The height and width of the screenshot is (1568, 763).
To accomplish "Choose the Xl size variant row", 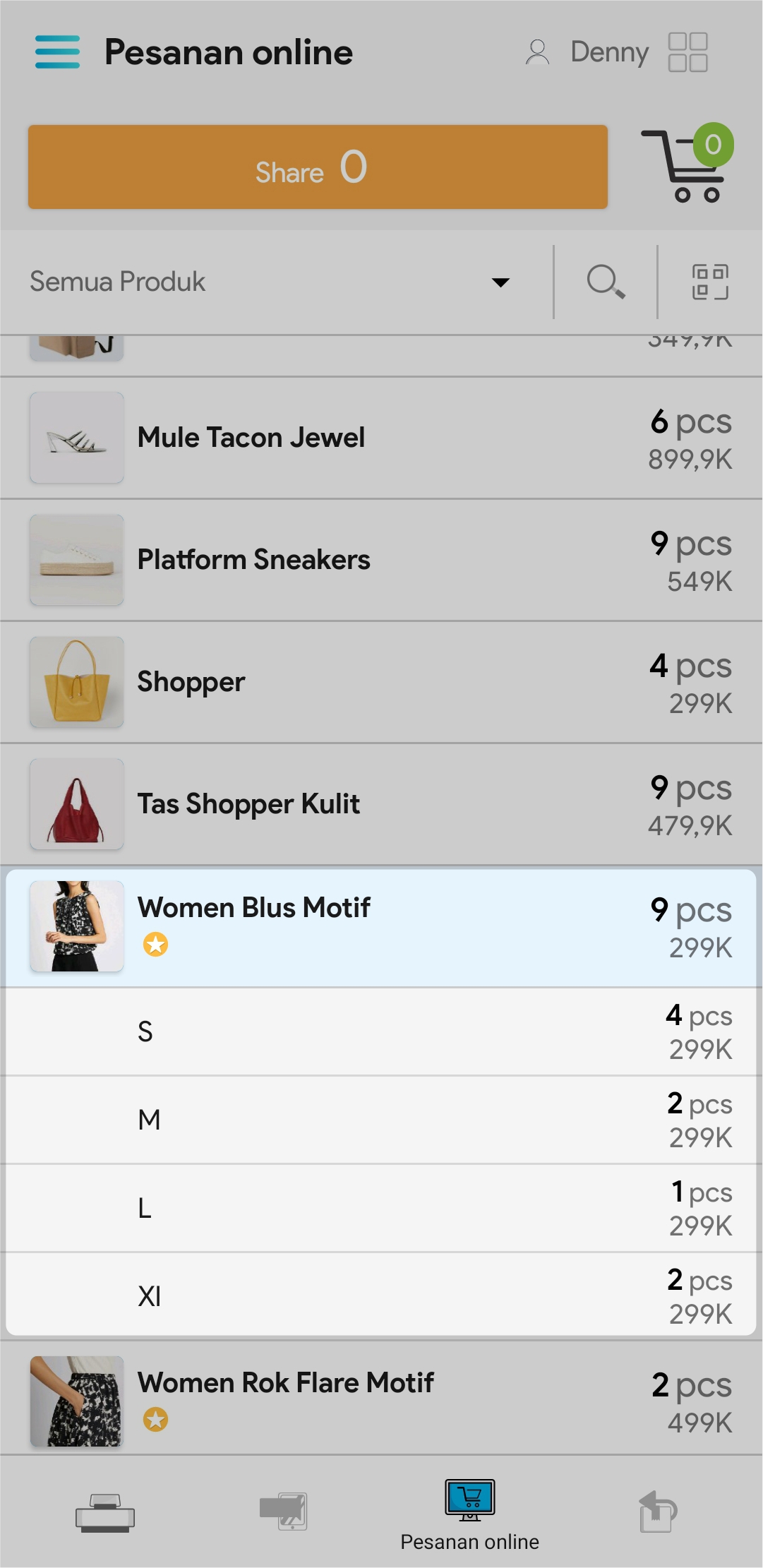I will [x=381, y=1296].
